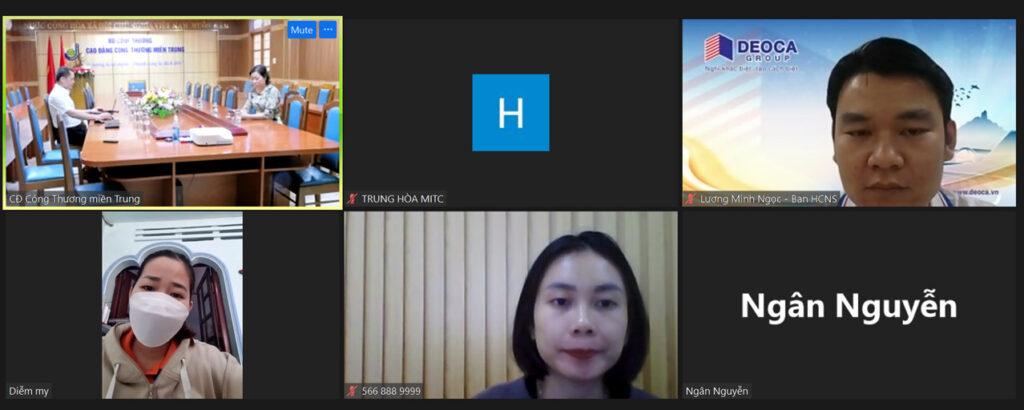The width and height of the screenshot is (1024, 410).
Task: Click the blue H avatar icon
Action: pyautogui.click(x=510, y=112)
